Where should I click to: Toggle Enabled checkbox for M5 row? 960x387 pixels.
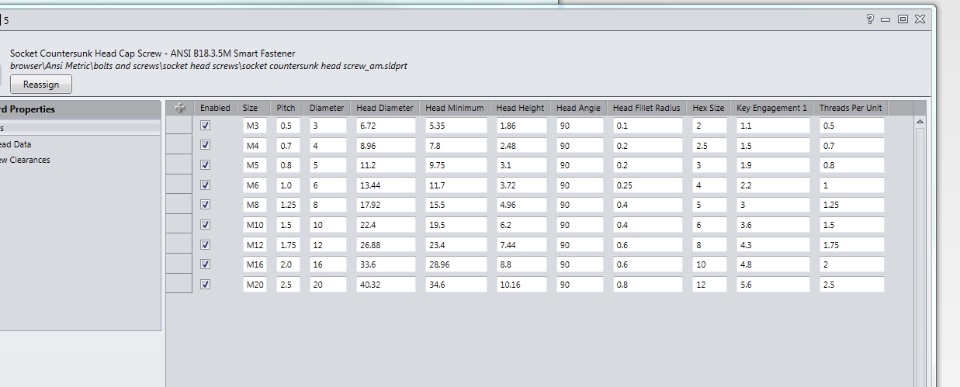pyautogui.click(x=205, y=165)
